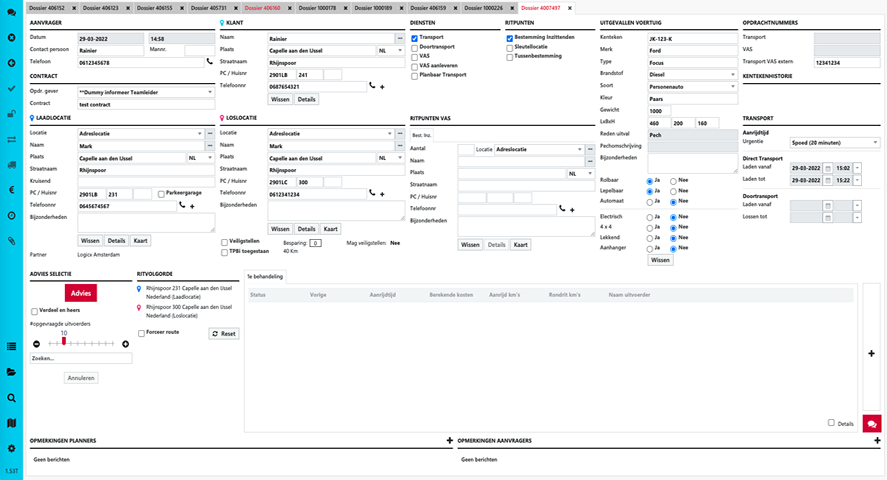887x480 pixels.
Task: Click the checkmark icon in left sidebar
Action: pyautogui.click(x=11, y=88)
